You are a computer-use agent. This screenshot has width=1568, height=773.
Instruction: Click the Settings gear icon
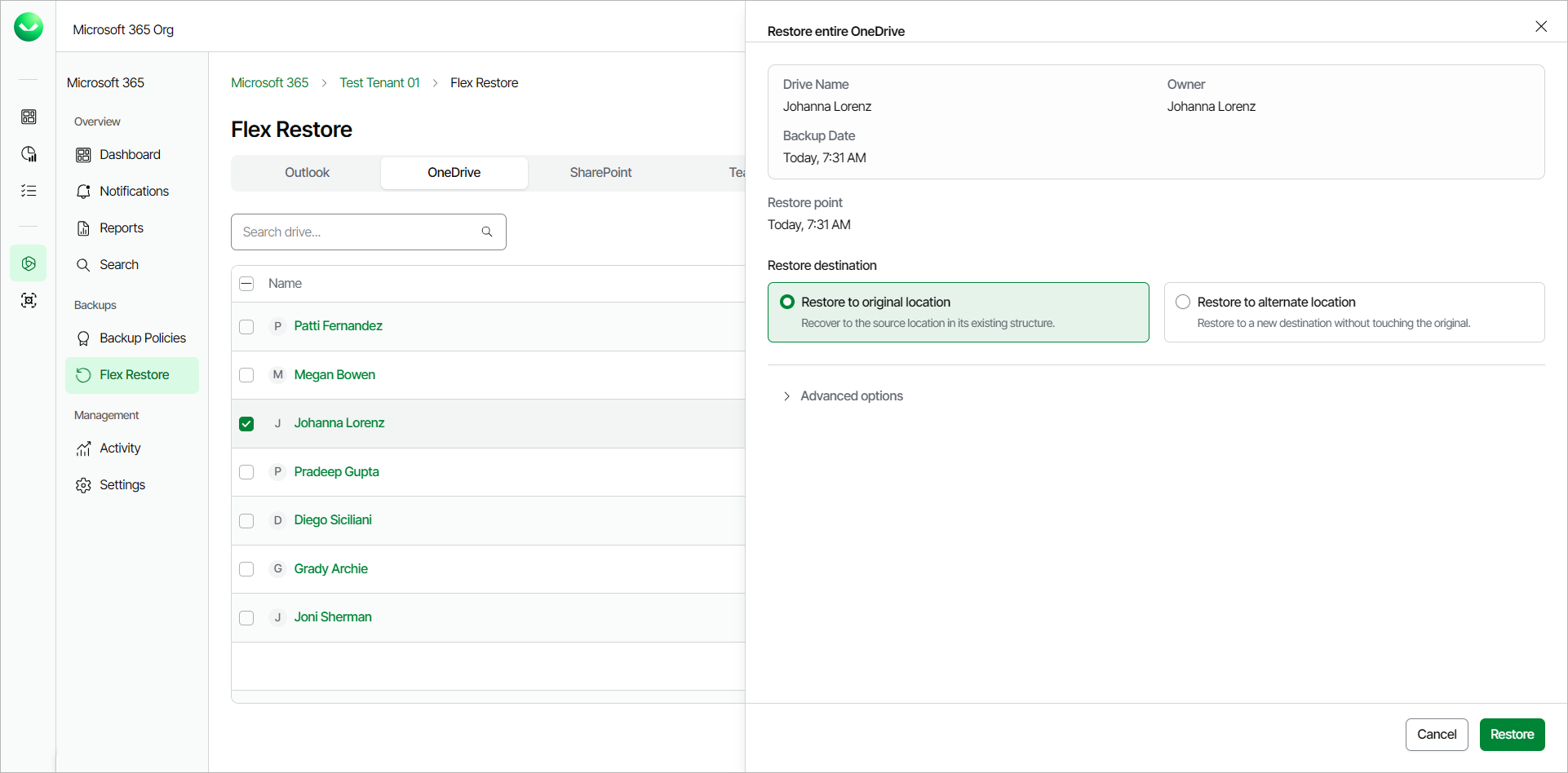[x=83, y=485]
